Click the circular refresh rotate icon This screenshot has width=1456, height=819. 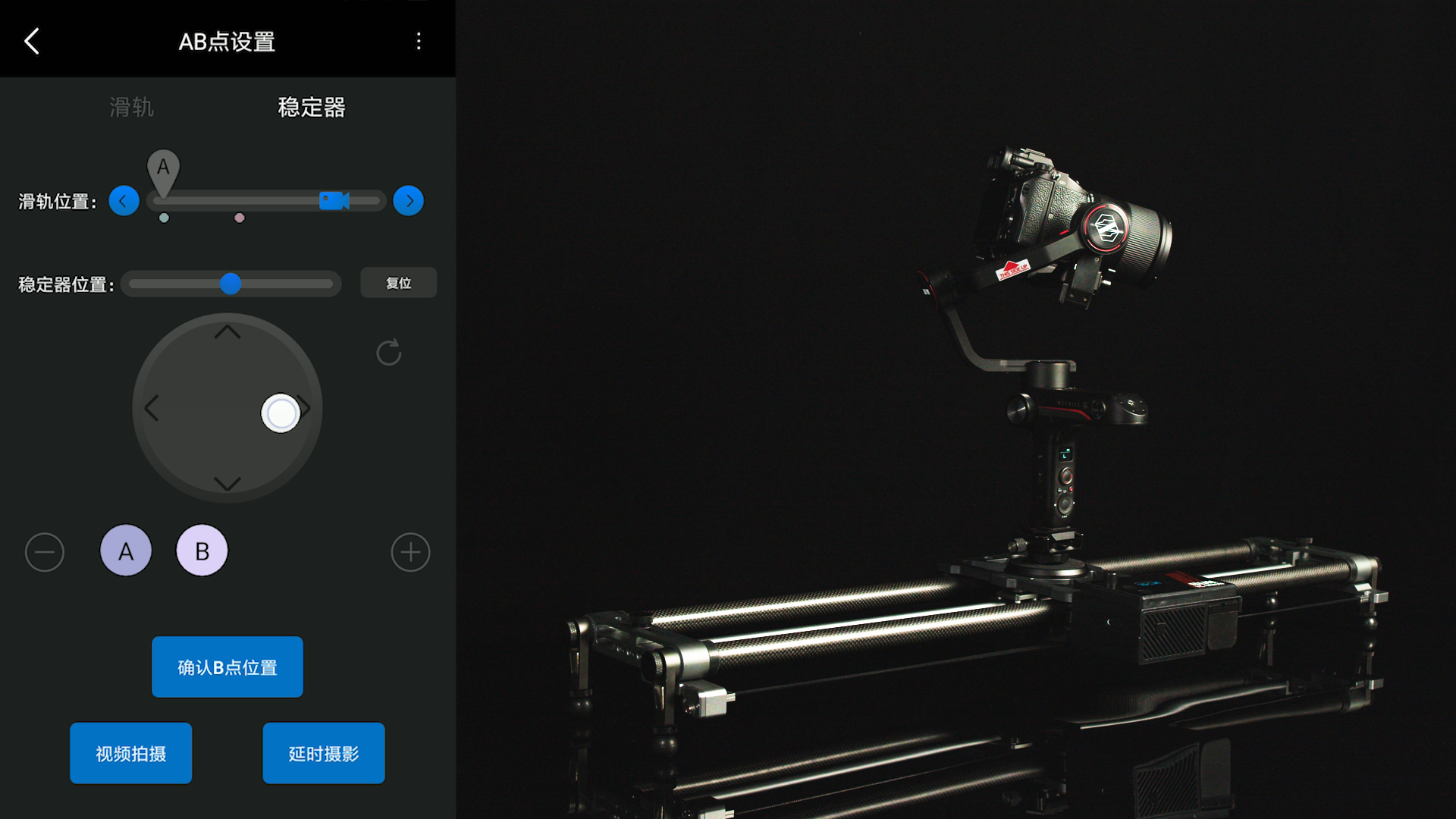[388, 353]
